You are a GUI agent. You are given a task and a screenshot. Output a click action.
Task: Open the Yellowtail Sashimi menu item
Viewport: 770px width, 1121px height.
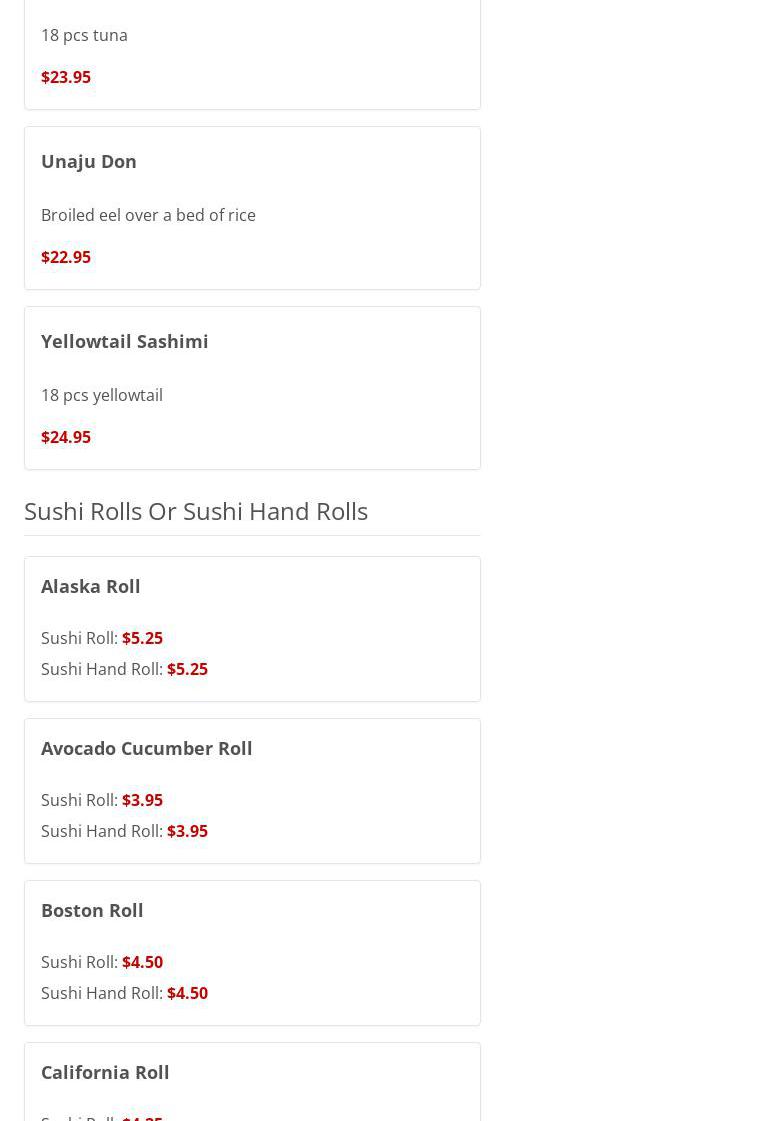click(125, 341)
